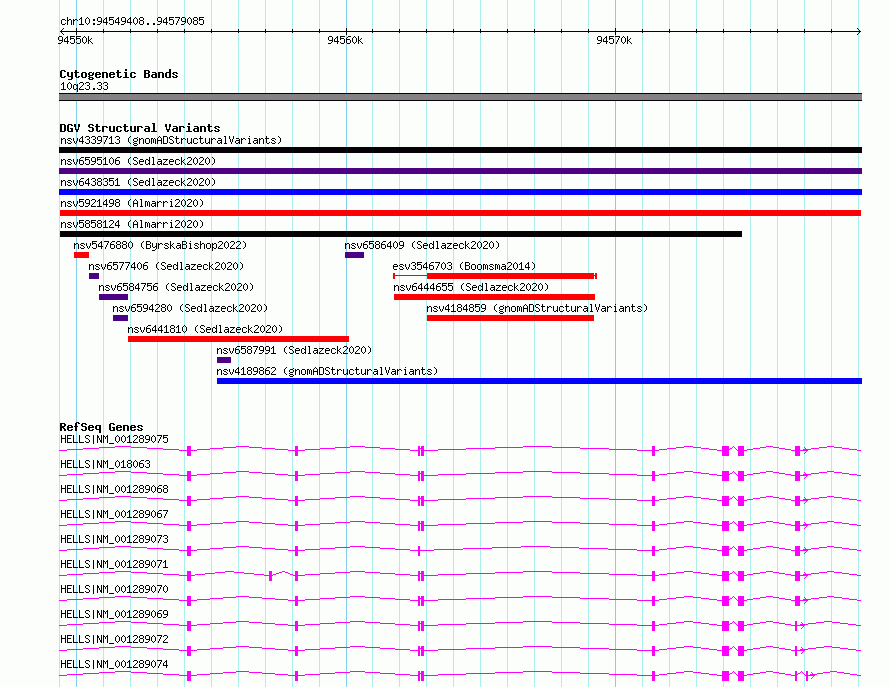
Task: Click the purple bar of nsv6595106
Action: coord(460,171)
